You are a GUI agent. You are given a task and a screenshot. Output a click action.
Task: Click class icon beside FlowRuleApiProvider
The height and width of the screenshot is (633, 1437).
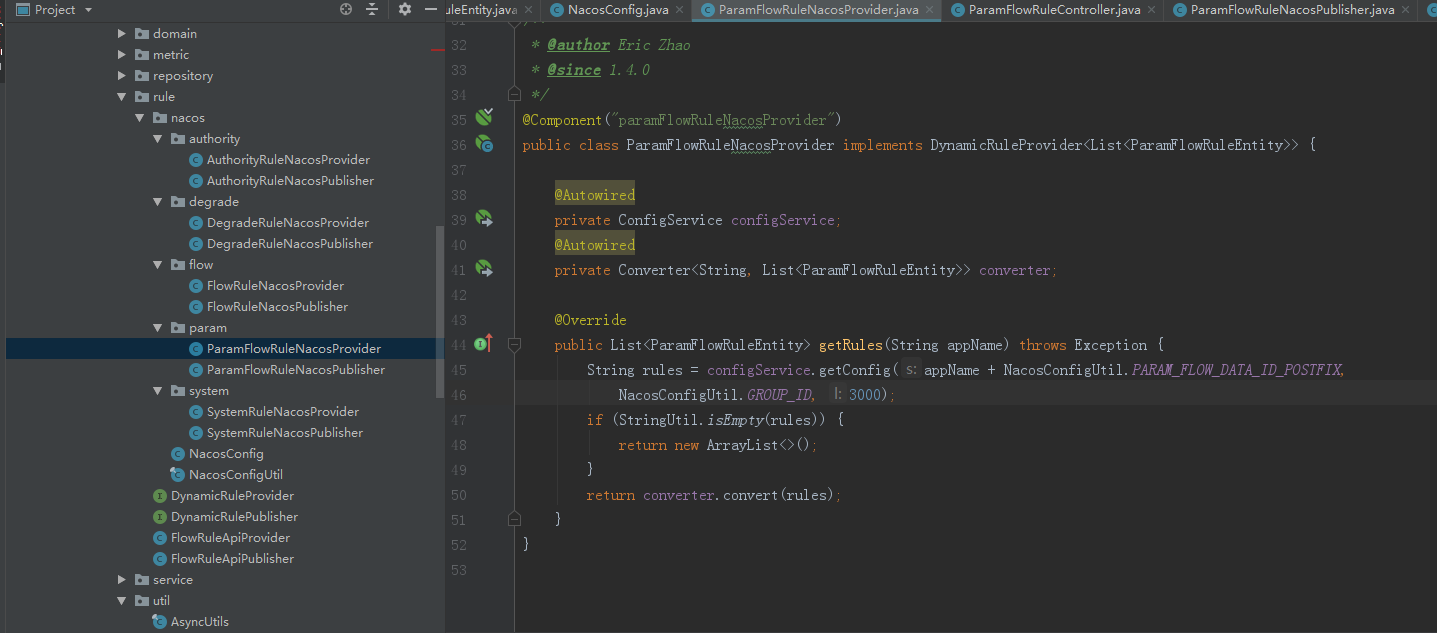click(160, 538)
